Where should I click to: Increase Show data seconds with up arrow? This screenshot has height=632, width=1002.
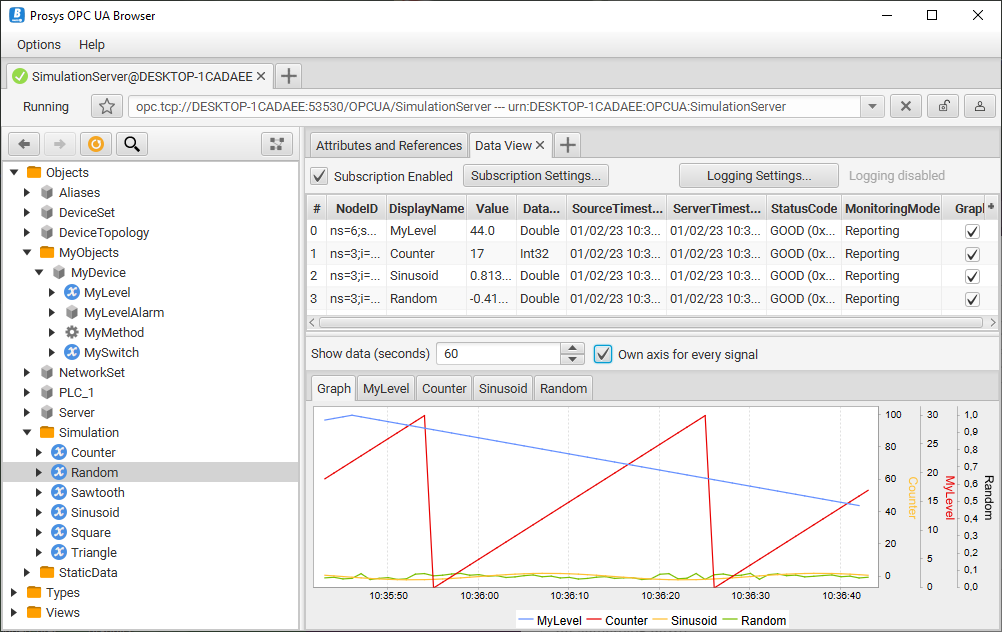pyautogui.click(x=573, y=348)
